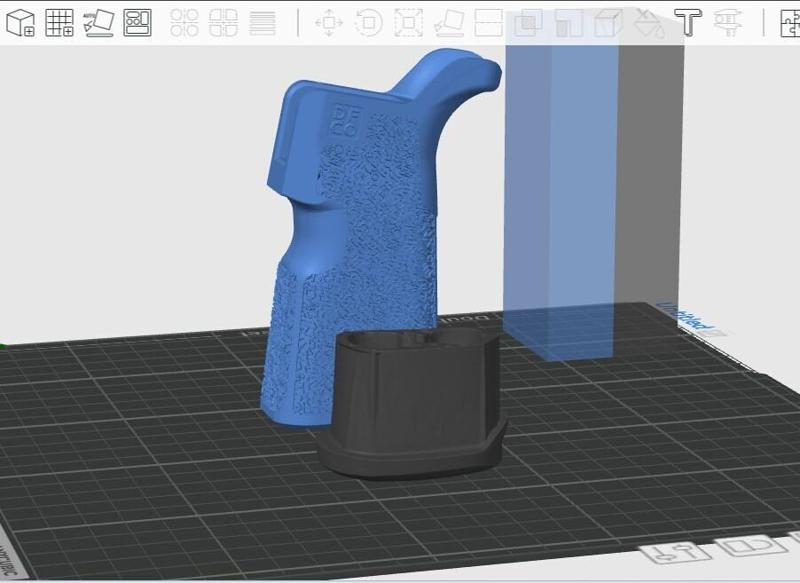This screenshot has width=800, height=583.
Task: Open the Variable layer height tool
Action: click(x=263, y=23)
